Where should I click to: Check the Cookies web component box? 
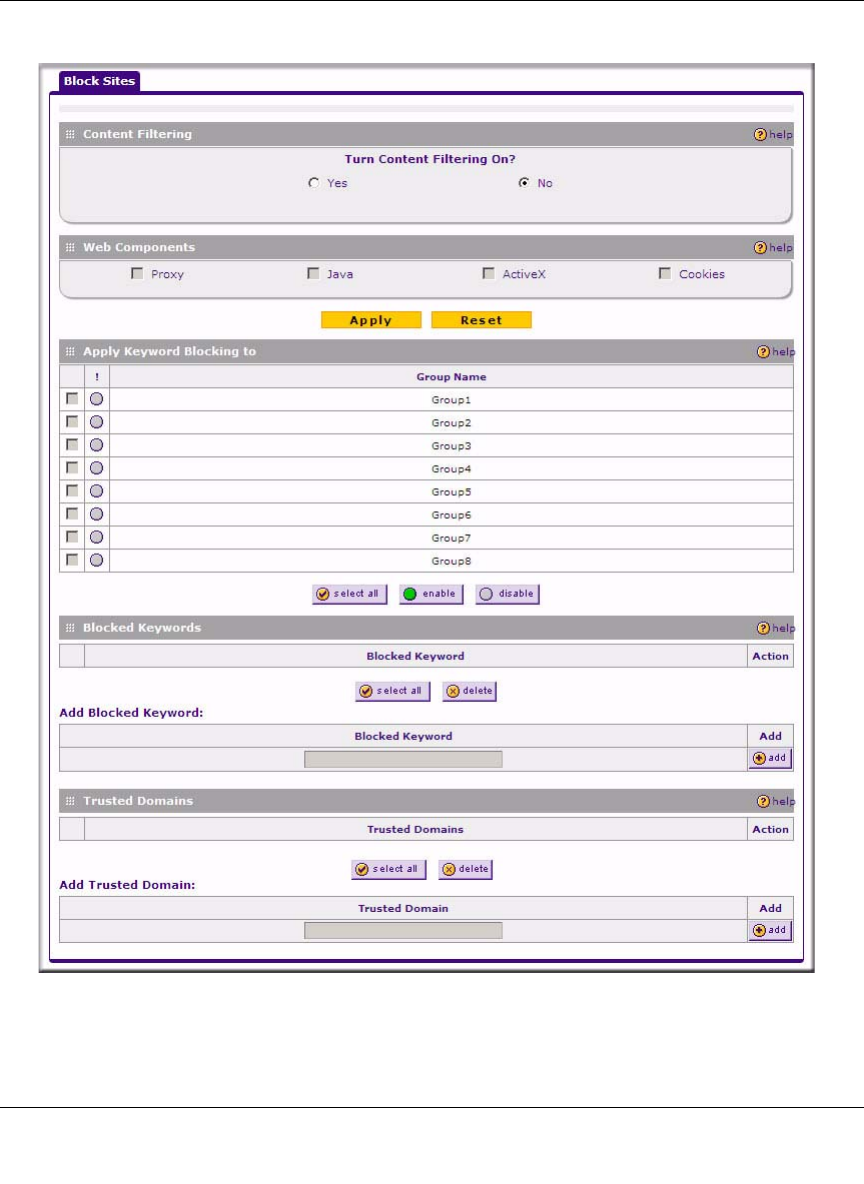(x=665, y=273)
